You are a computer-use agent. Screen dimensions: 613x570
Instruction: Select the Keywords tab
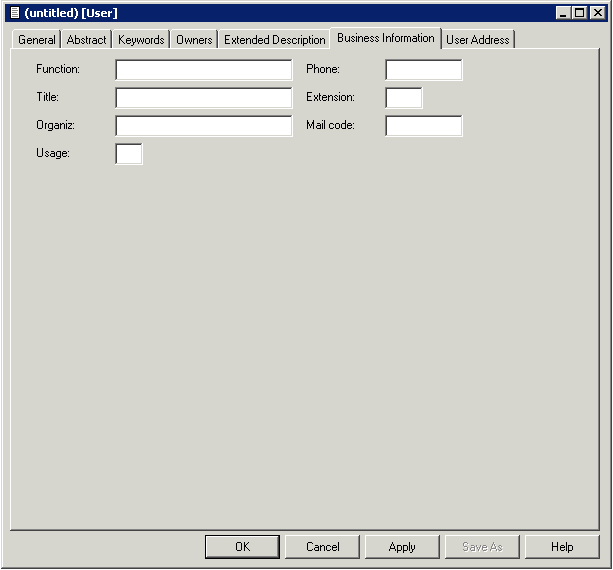click(x=141, y=40)
